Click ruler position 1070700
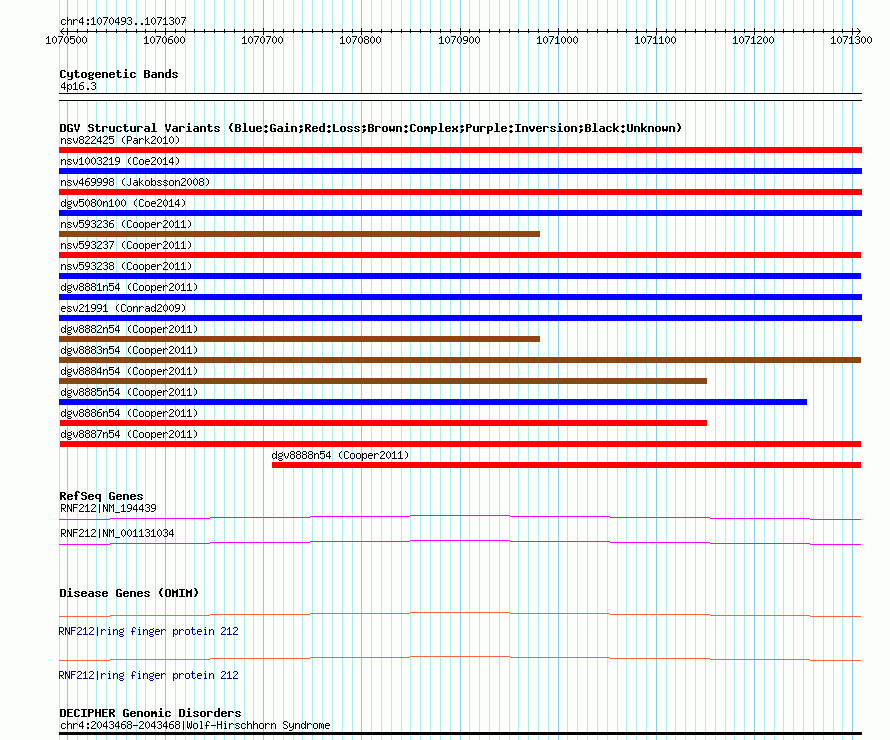Viewport: 890px width, 740px height. pyautogui.click(x=262, y=40)
